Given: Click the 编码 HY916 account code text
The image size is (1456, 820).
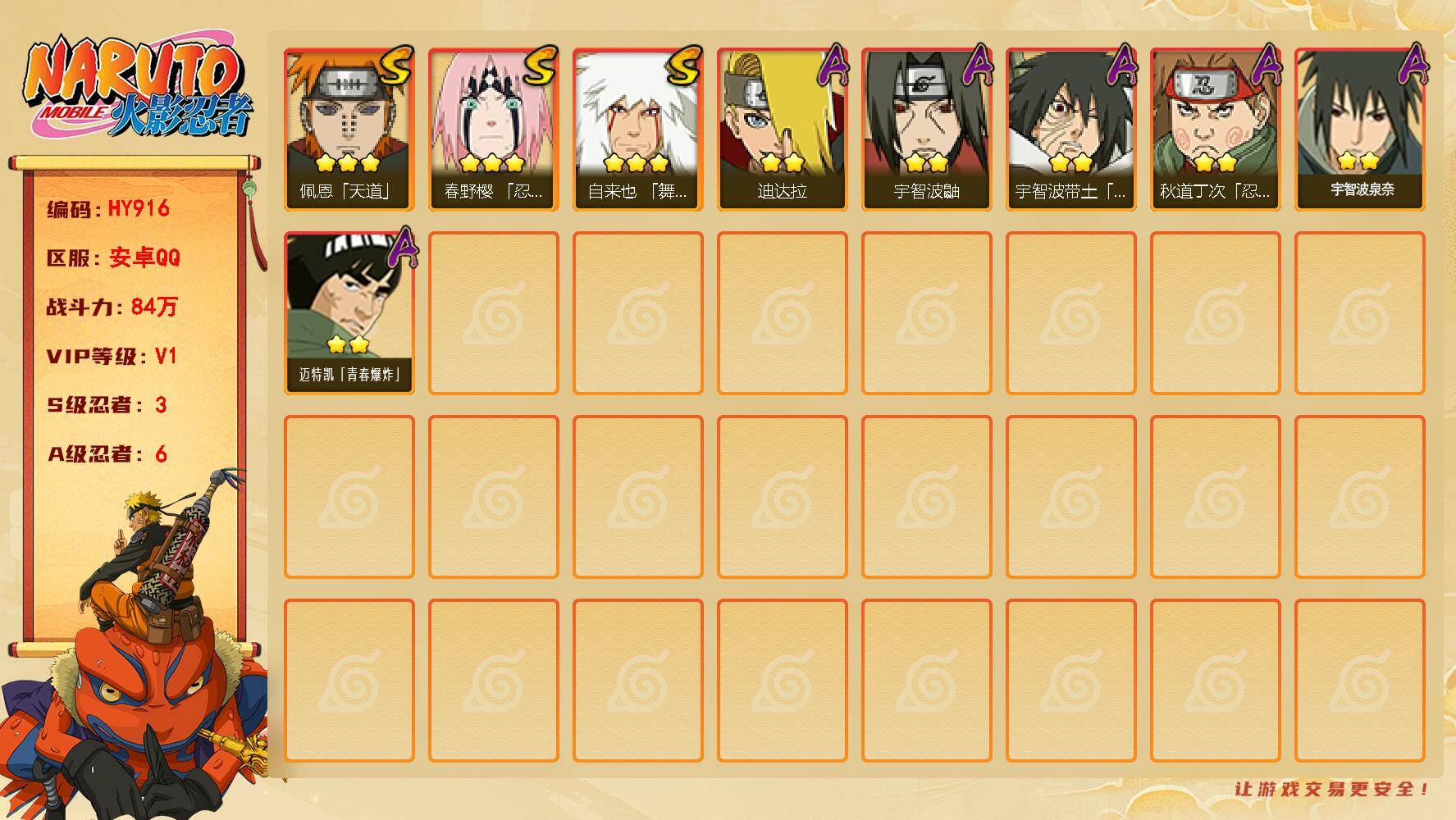Looking at the screenshot, I should [108, 209].
